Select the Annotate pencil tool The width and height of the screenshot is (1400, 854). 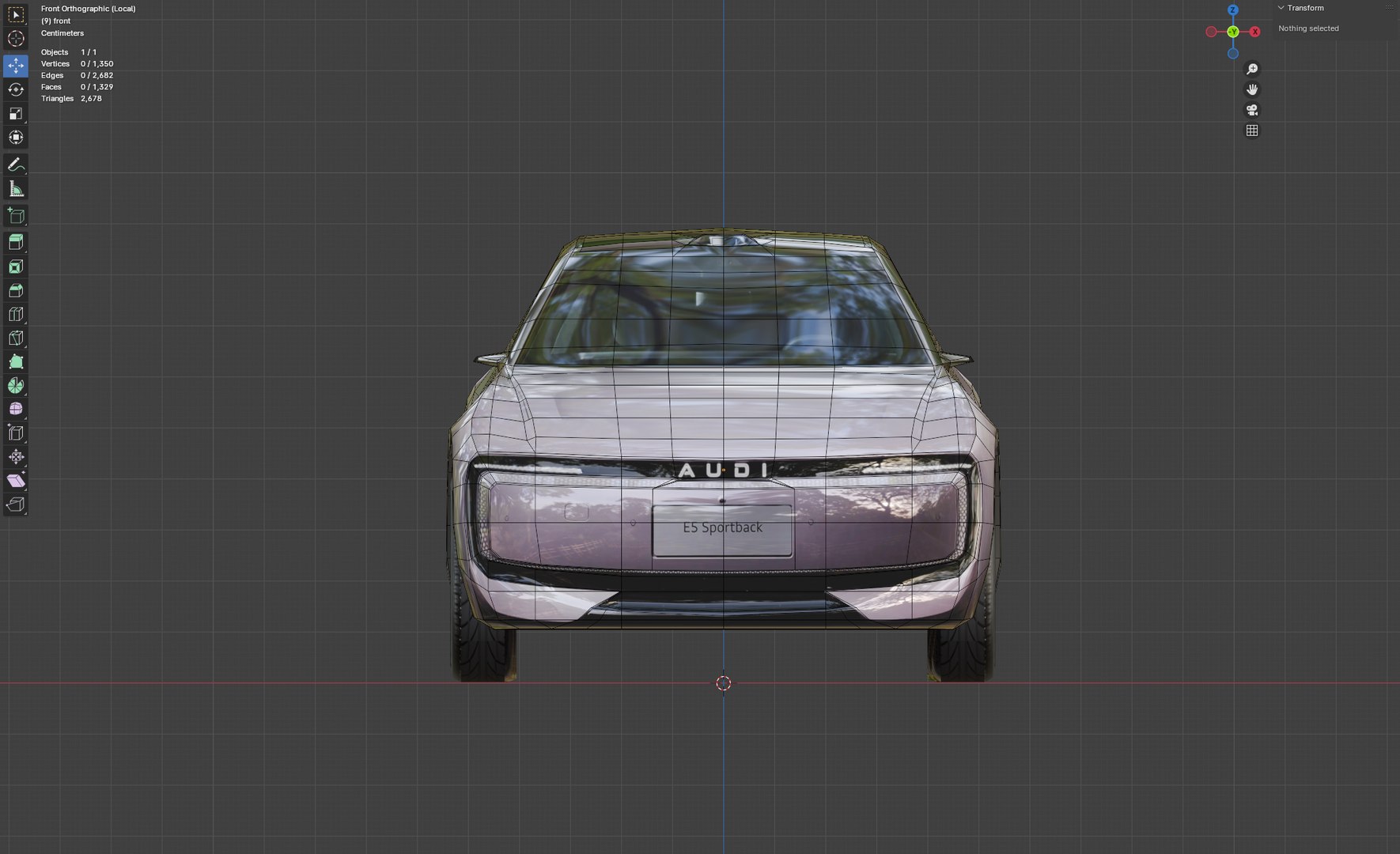(16, 164)
